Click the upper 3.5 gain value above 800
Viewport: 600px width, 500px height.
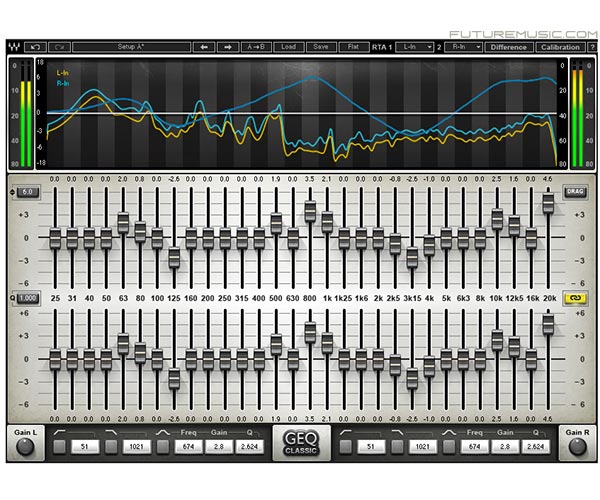(310, 179)
